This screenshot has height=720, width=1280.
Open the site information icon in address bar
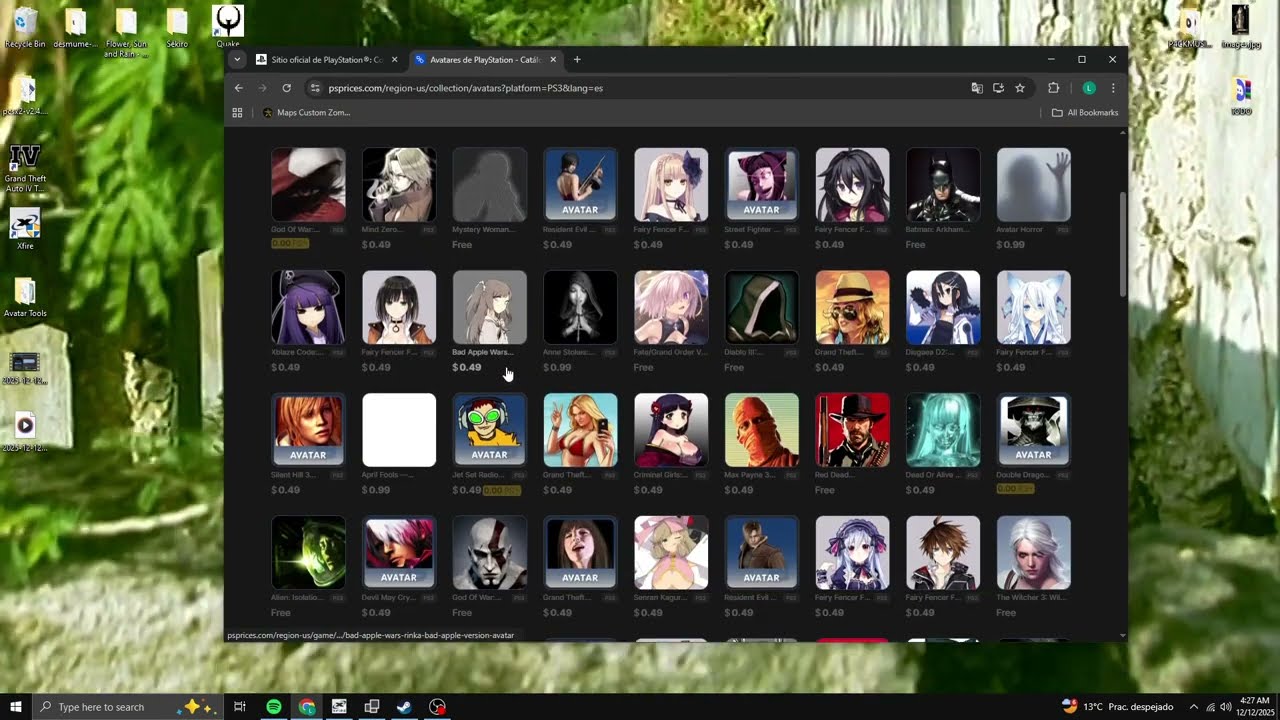(x=314, y=88)
